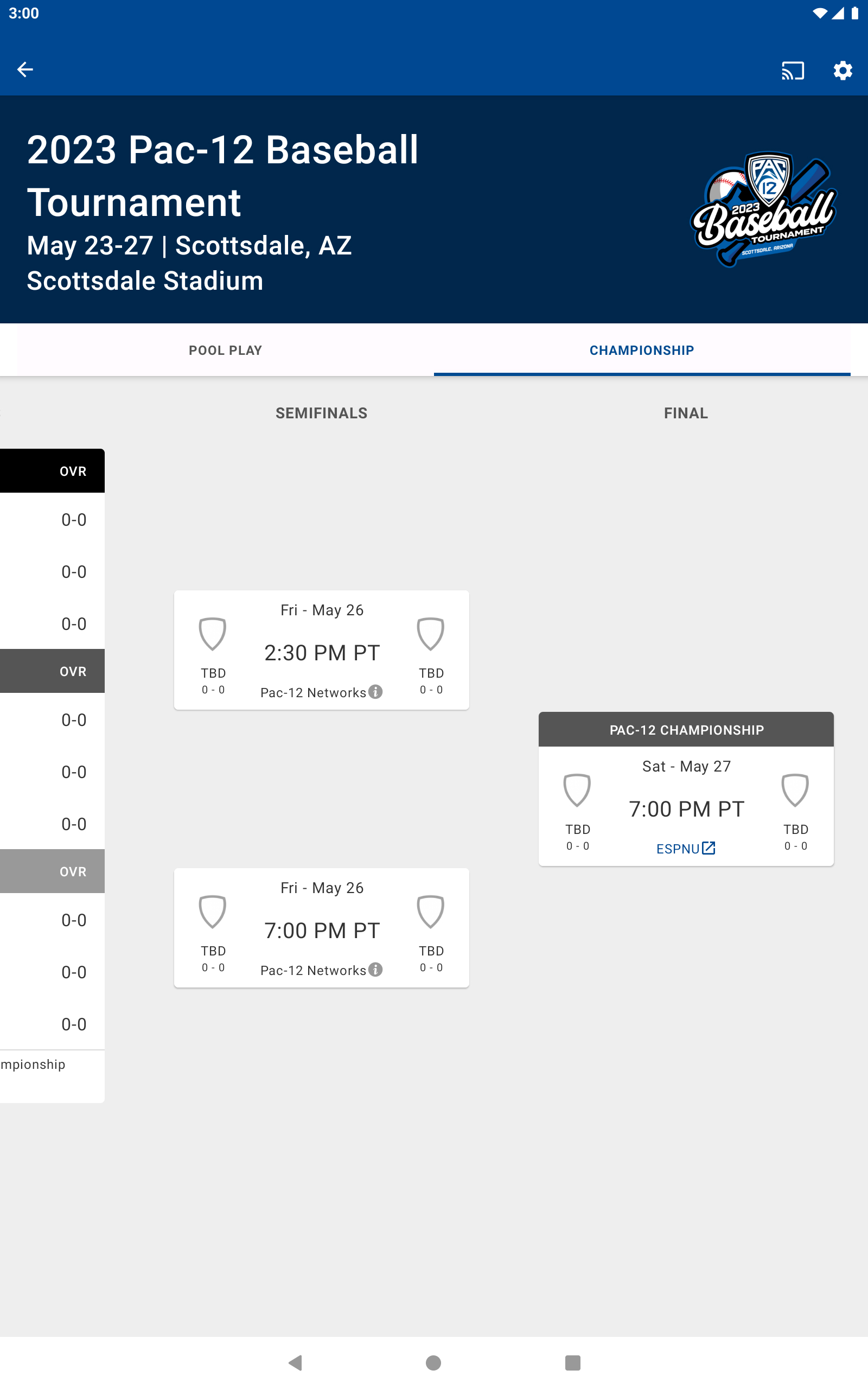Tap info icon on 7:00 PM semifinal
The image size is (868, 1389).
375,970
